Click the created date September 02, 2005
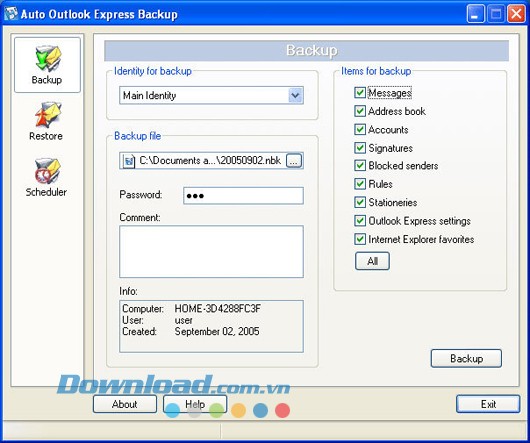This screenshot has width=530, height=443. tap(217, 331)
